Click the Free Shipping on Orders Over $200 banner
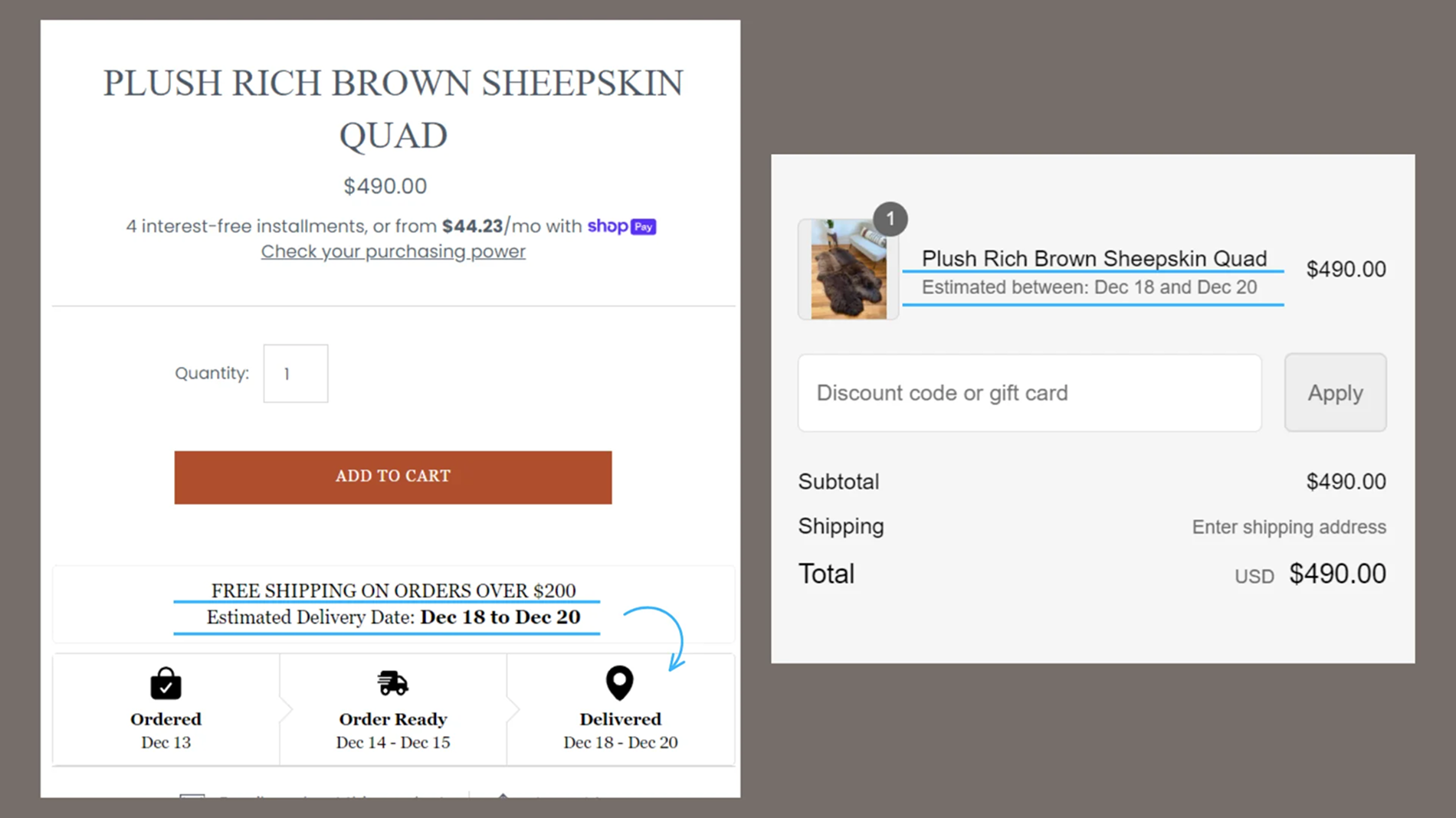Viewport: 1456px width, 818px height. tap(393, 591)
